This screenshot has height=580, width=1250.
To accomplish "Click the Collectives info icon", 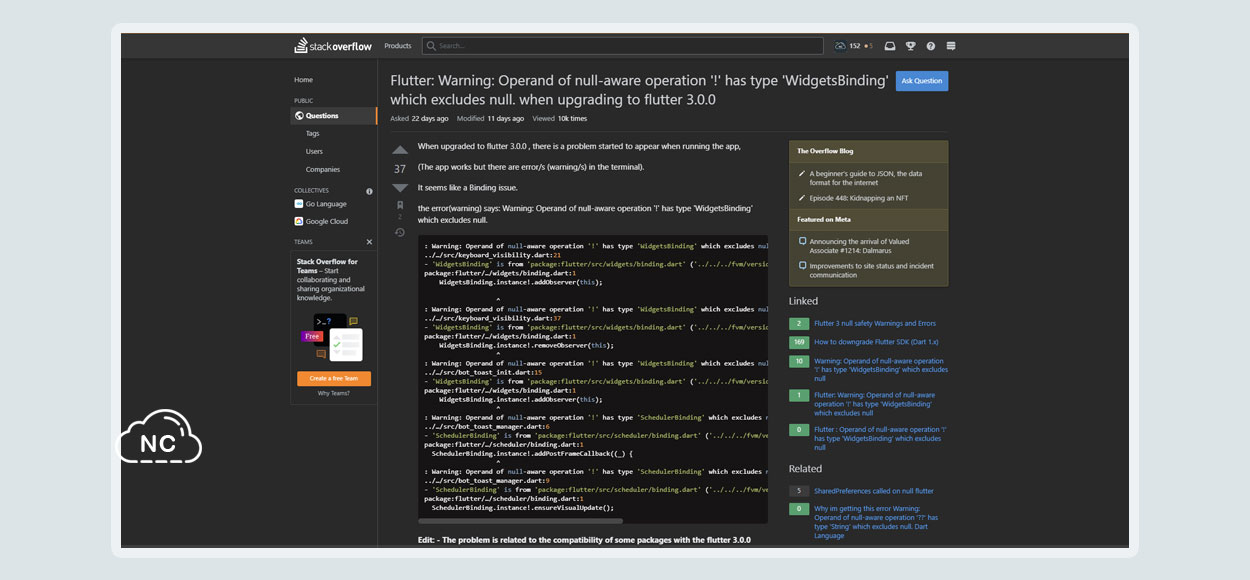I will tap(369, 191).
